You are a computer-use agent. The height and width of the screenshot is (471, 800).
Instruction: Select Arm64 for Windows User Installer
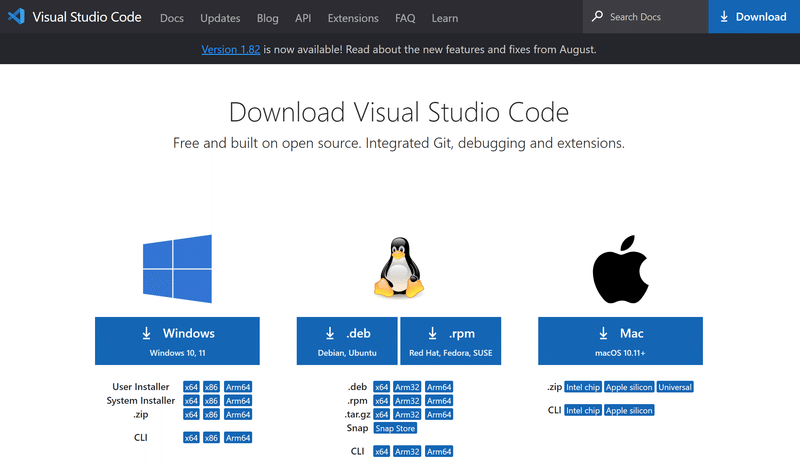[x=238, y=387]
